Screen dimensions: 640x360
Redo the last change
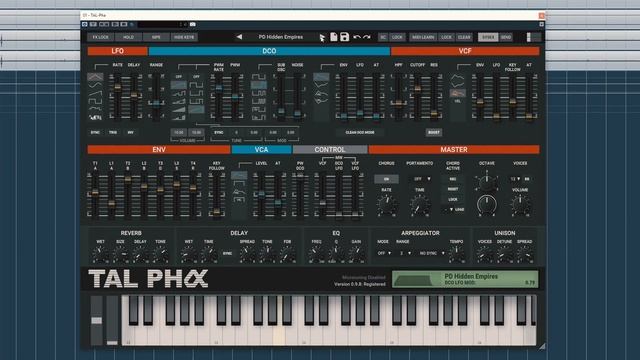click(x=367, y=37)
